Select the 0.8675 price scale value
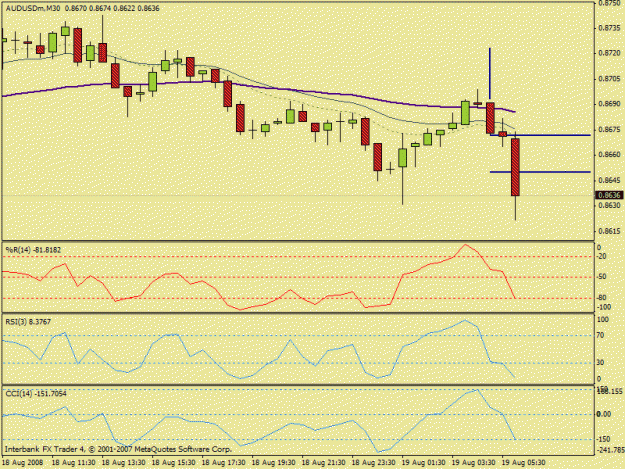Viewport: 625px width, 469px height. (609, 130)
